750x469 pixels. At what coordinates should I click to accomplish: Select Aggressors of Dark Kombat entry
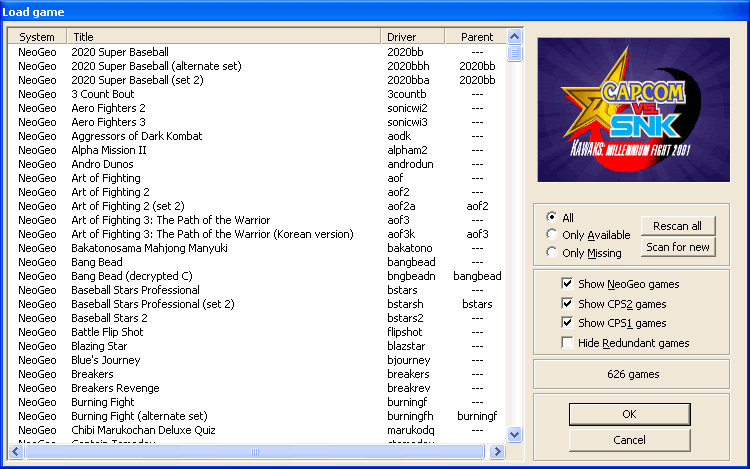pos(136,136)
